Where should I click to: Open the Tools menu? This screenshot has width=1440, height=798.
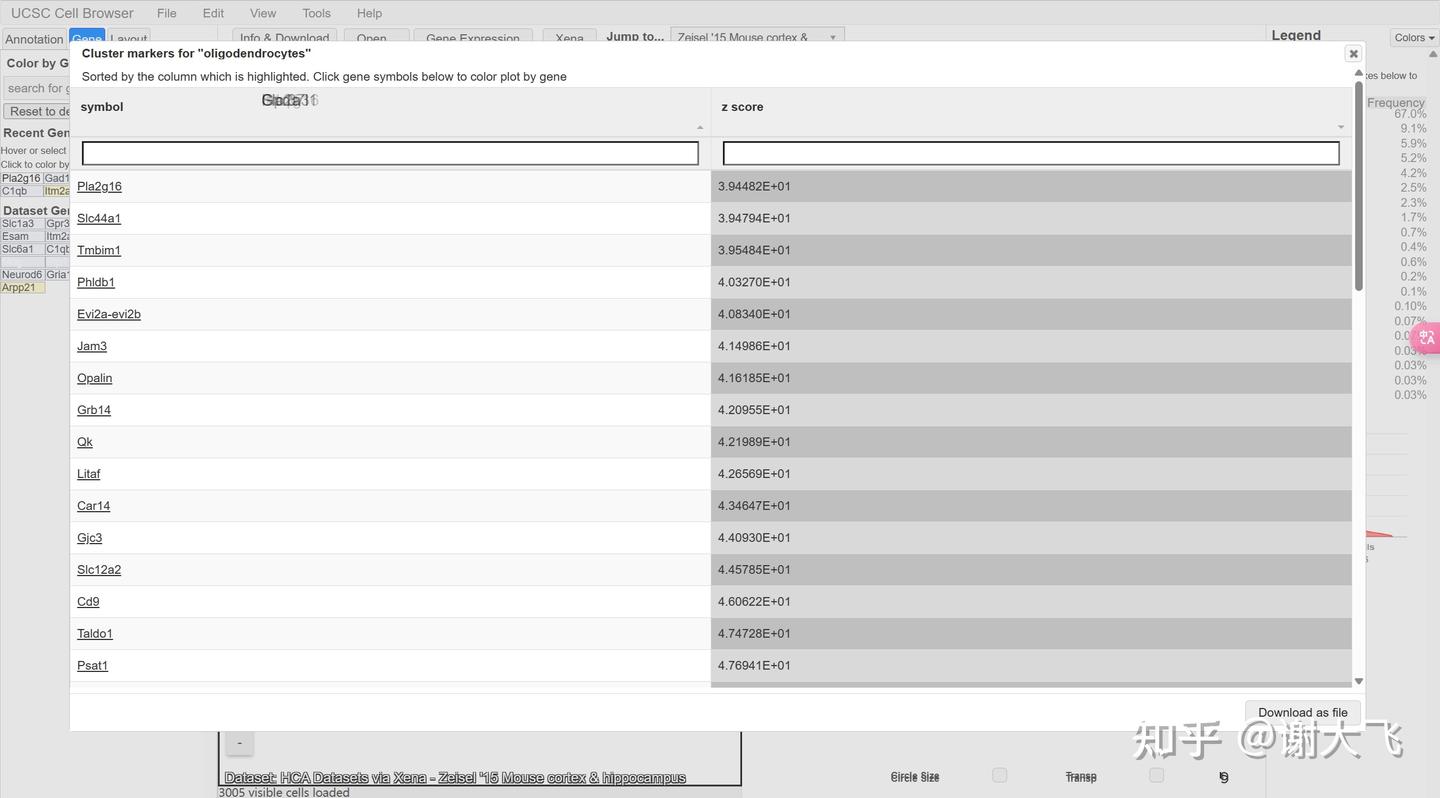pos(316,13)
